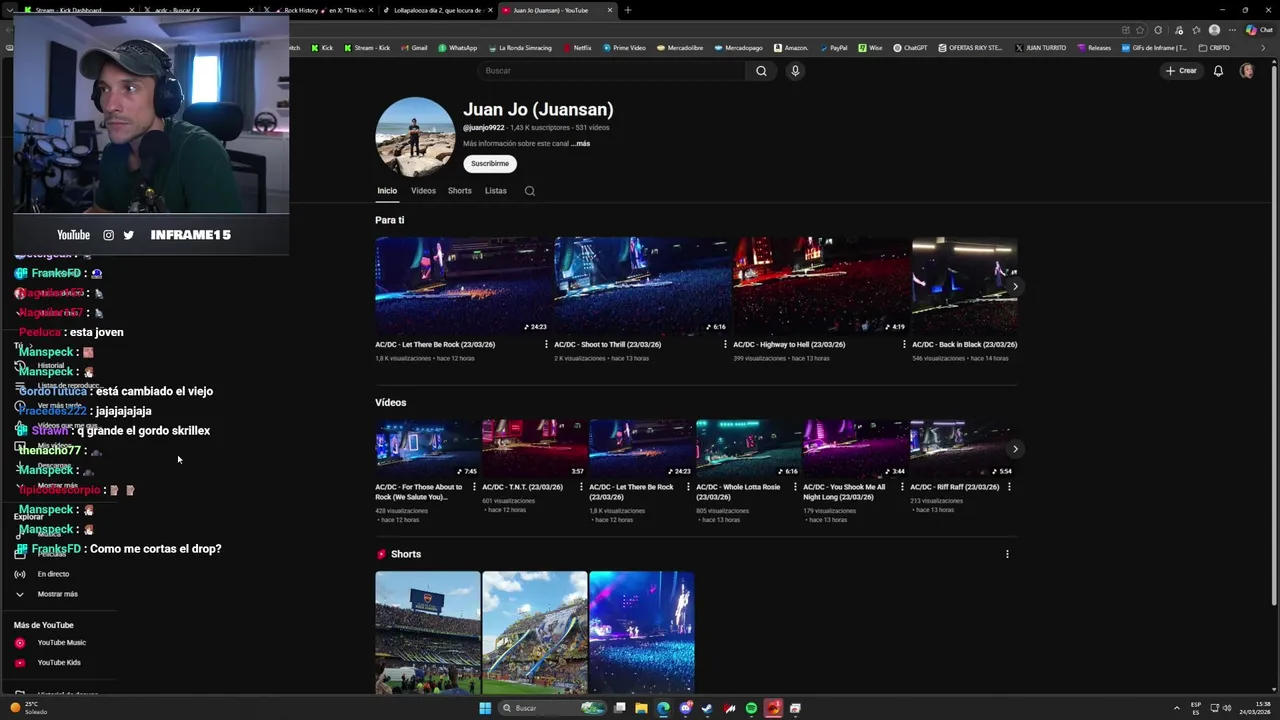This screenshot has width=1280, height=720.
Task: Show hidden system tray icons
Action: pos(1177,708)
